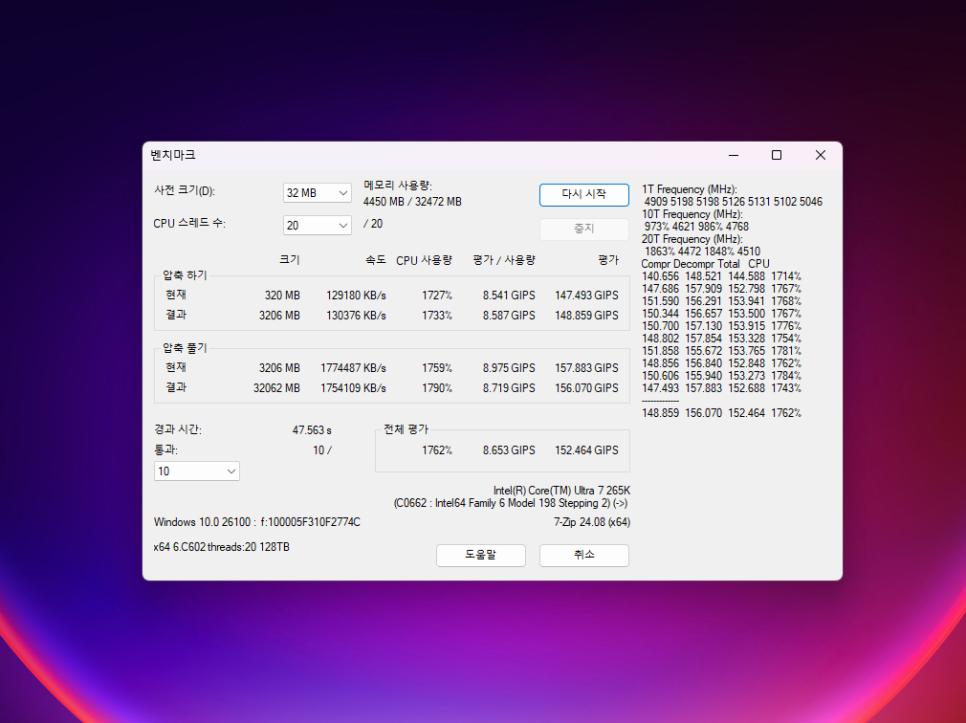Click the 8.975 GIPS value
This screenshot has width=966, height=723.
tap(509, 368)
